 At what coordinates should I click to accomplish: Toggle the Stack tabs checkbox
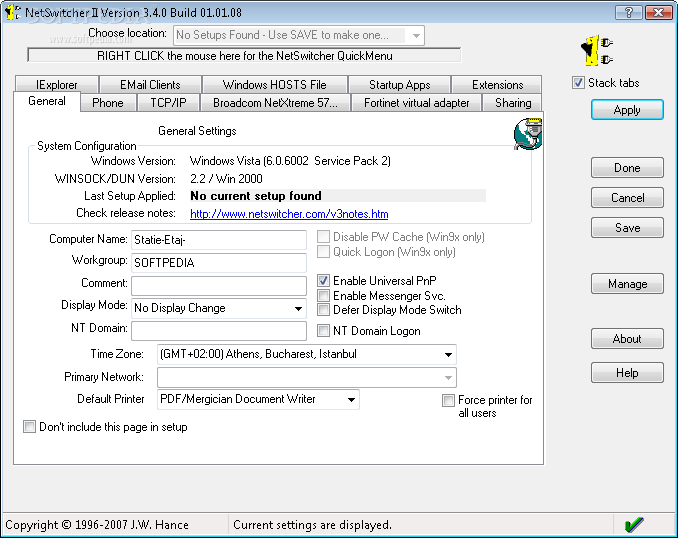click(578, 83)
